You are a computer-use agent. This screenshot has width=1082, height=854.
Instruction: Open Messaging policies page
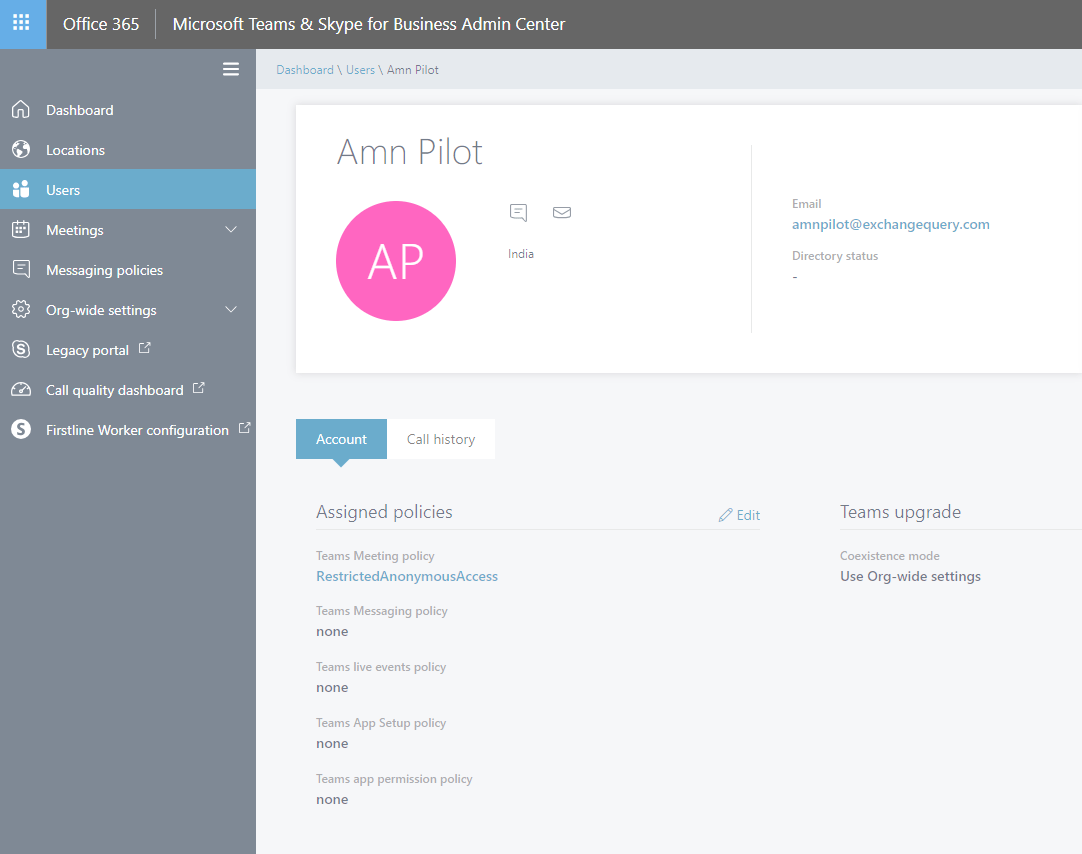pyautogui.click(x=128, y=270)
